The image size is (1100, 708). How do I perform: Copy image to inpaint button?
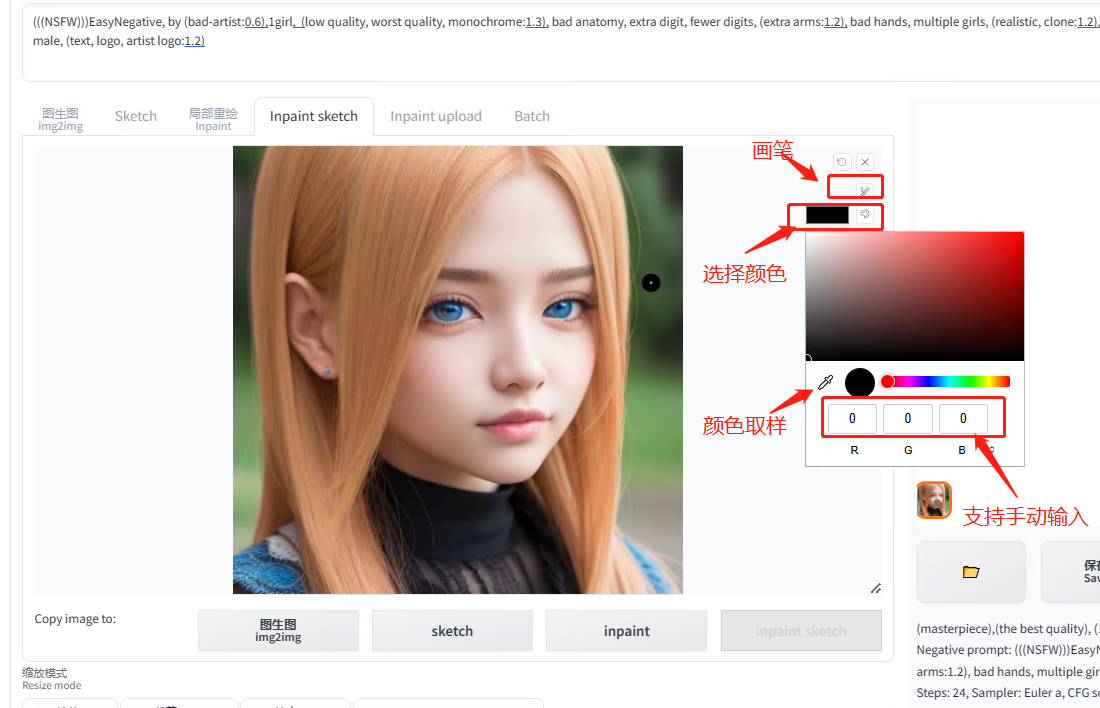coord(626,631)
